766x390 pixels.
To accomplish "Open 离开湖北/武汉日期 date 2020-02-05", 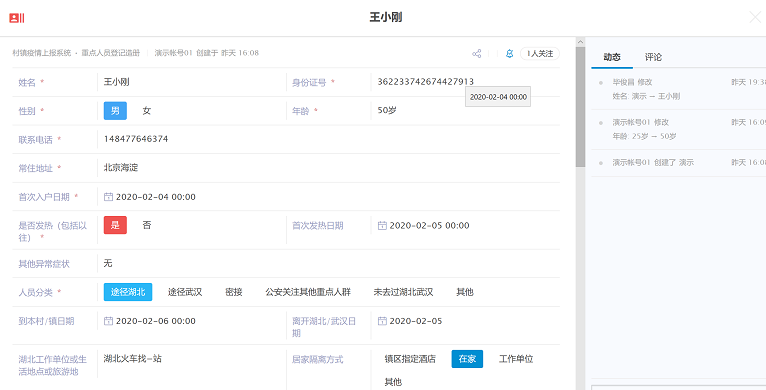I will pos(416,321).
